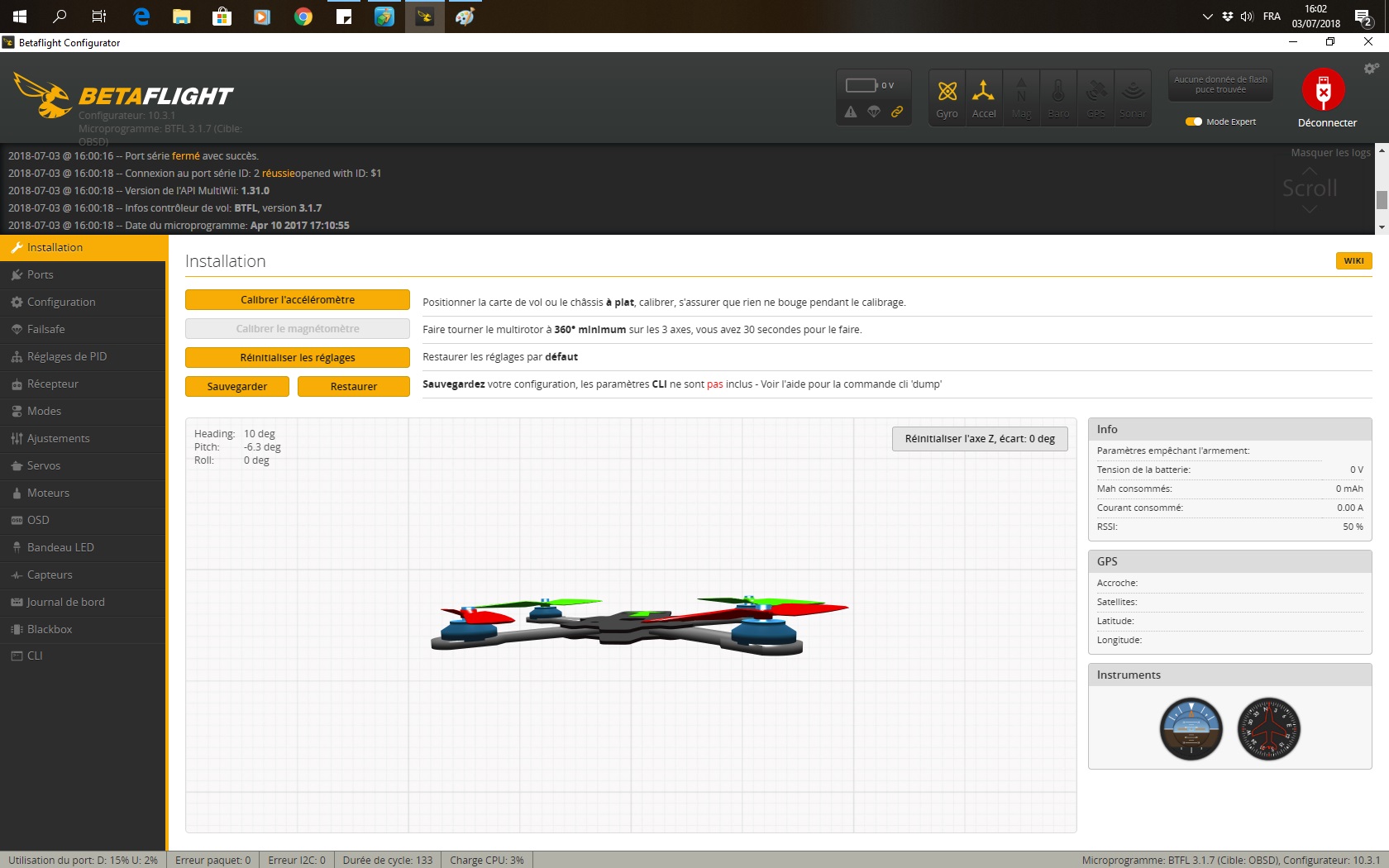Click the Sonar sensor icon
Viewport: 1389px width, 868px height.
[1133, 98]
